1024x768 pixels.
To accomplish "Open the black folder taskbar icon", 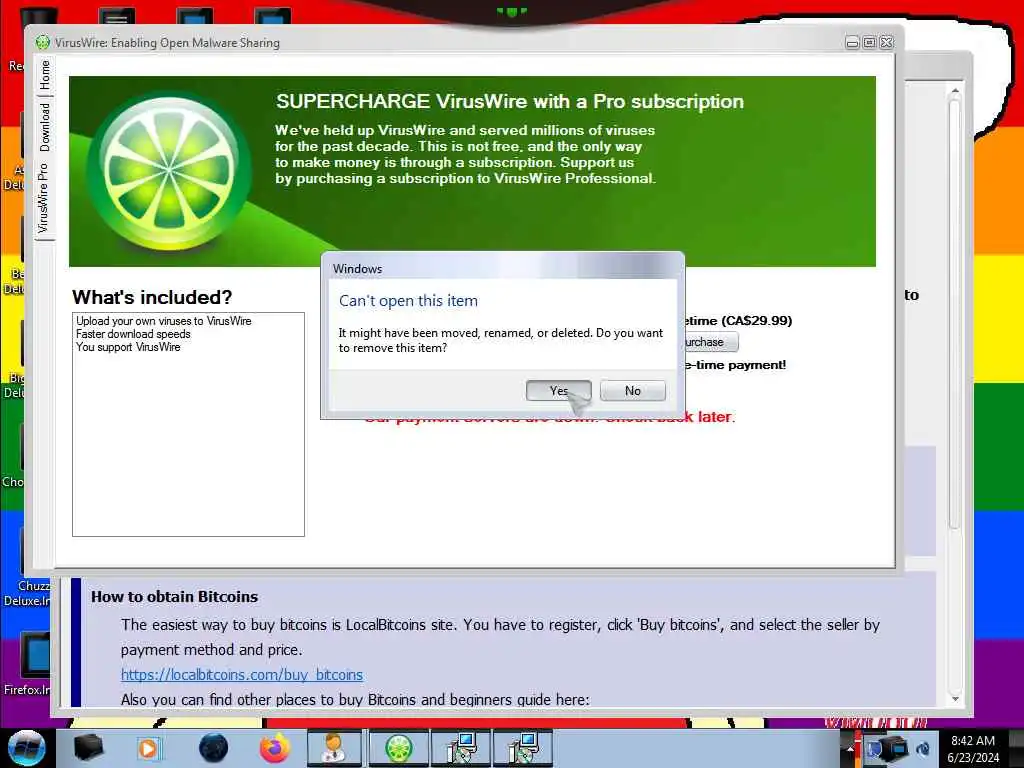I will tap(89, 748).
